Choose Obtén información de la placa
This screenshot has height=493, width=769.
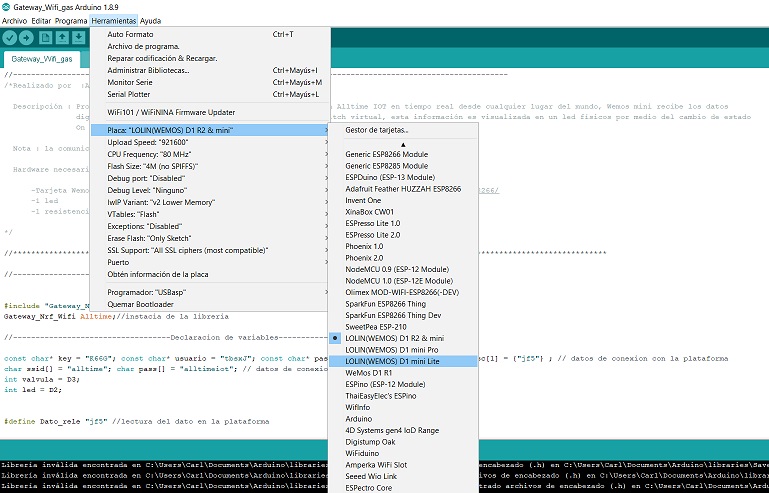pyautogui.click(x=210, y=274)
